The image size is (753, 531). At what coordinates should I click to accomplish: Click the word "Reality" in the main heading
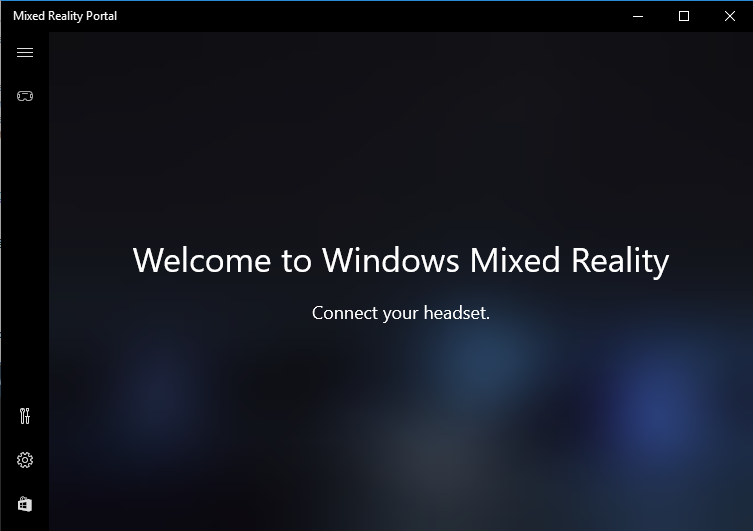(619, 261)
